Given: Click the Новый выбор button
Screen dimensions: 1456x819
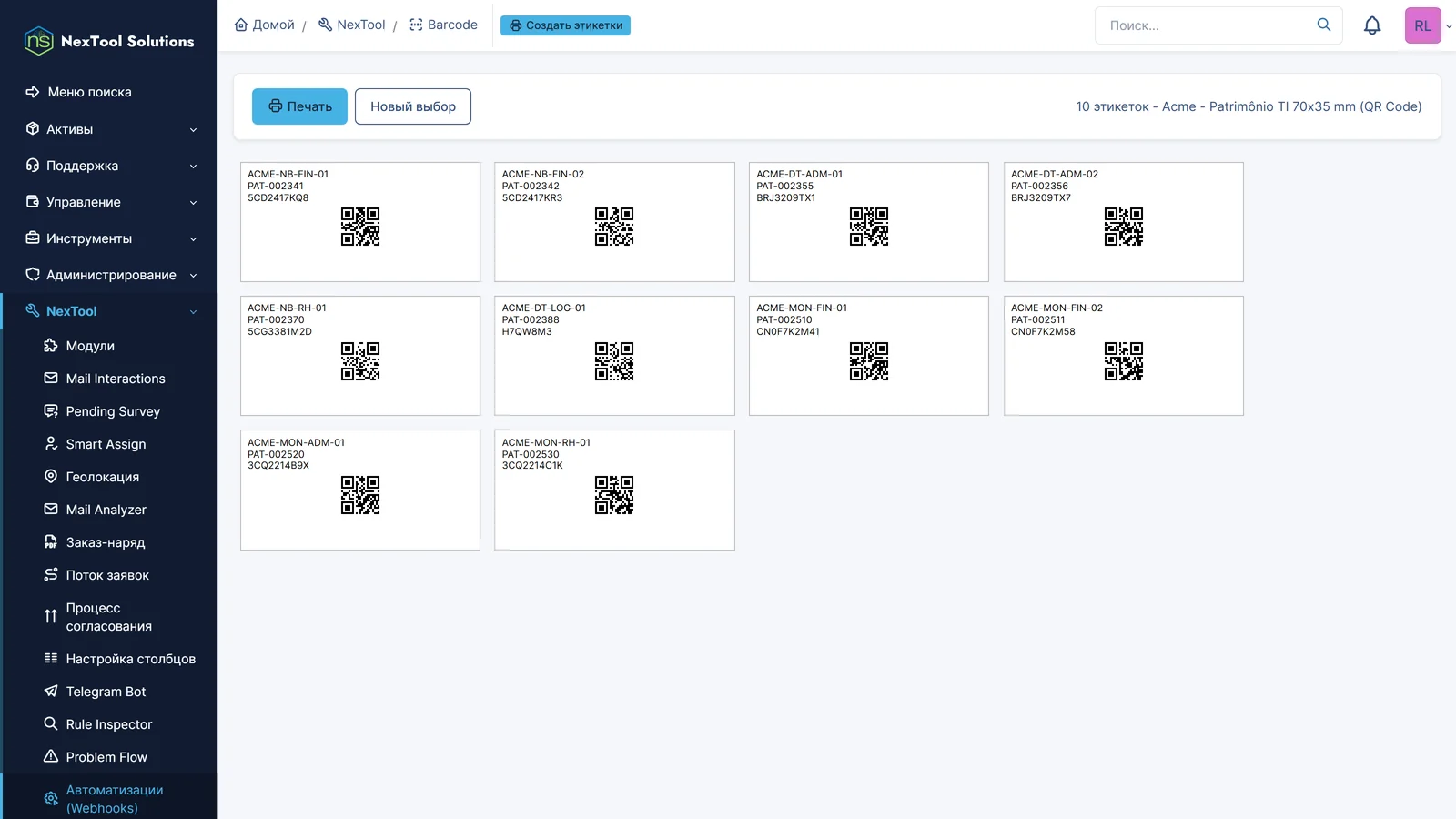Looking at the screenshot, I should click(413, 106).
